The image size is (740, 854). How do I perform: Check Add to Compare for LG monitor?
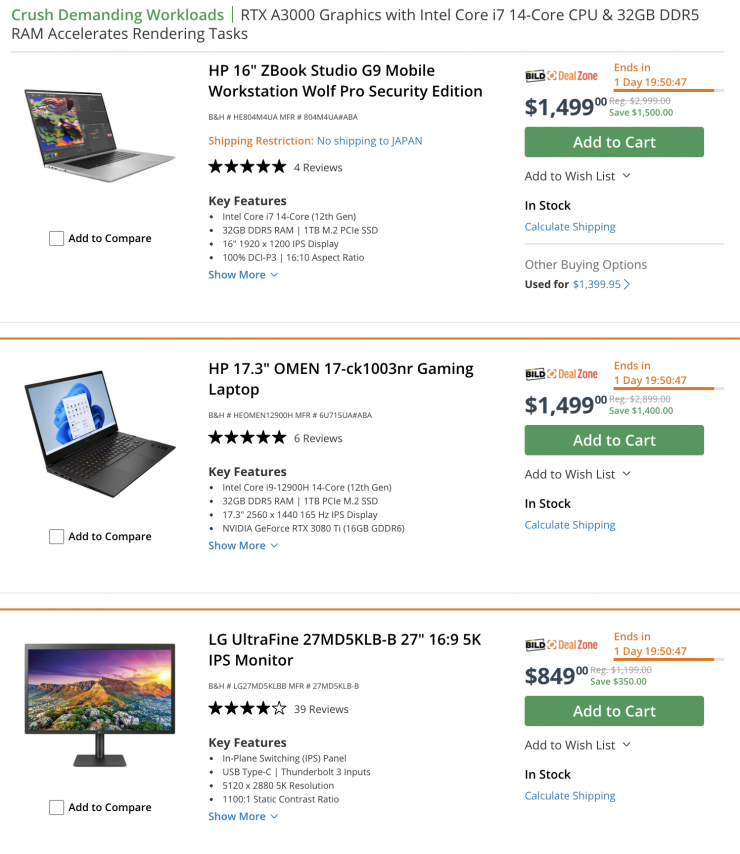57,808
